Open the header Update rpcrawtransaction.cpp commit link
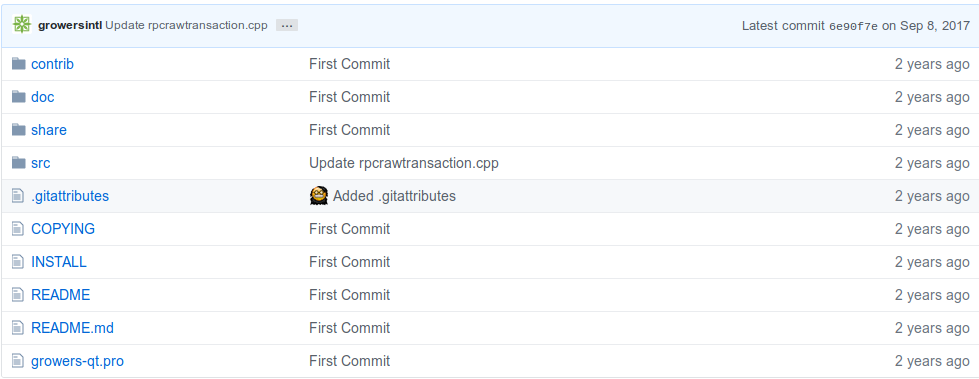 pyautogui.click(x=186, y=26)
